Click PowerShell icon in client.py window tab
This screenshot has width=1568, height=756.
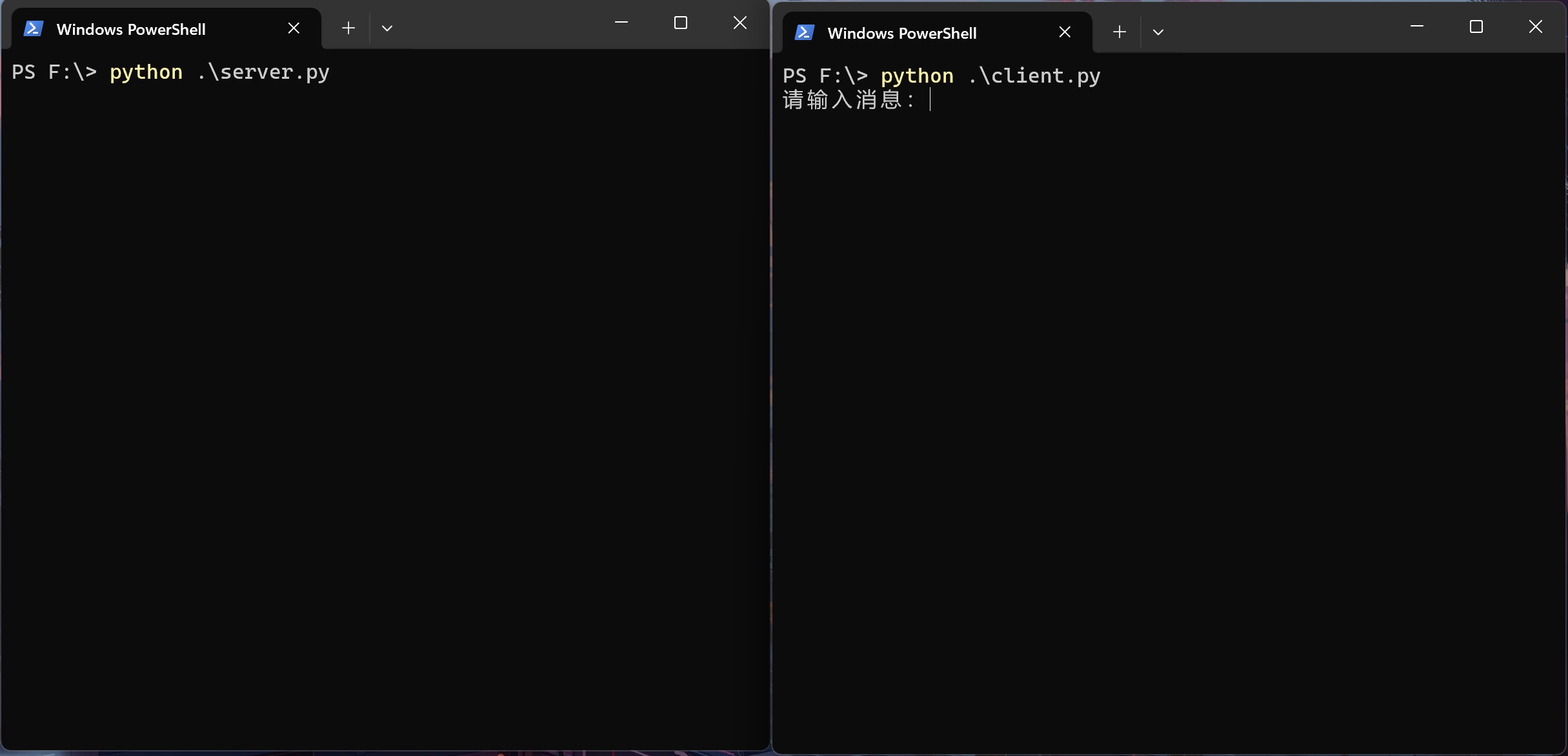point(805,33)
